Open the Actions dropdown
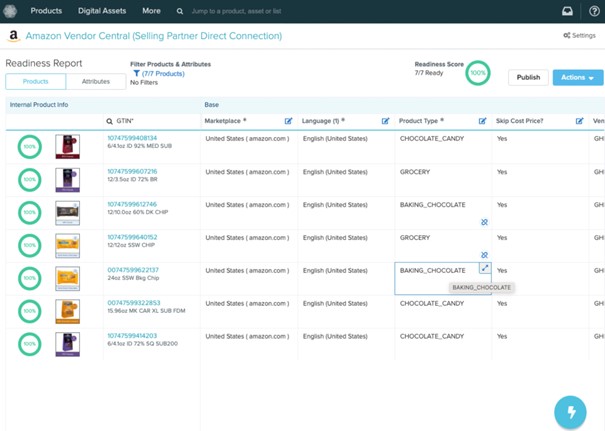 tap(578, 78)
